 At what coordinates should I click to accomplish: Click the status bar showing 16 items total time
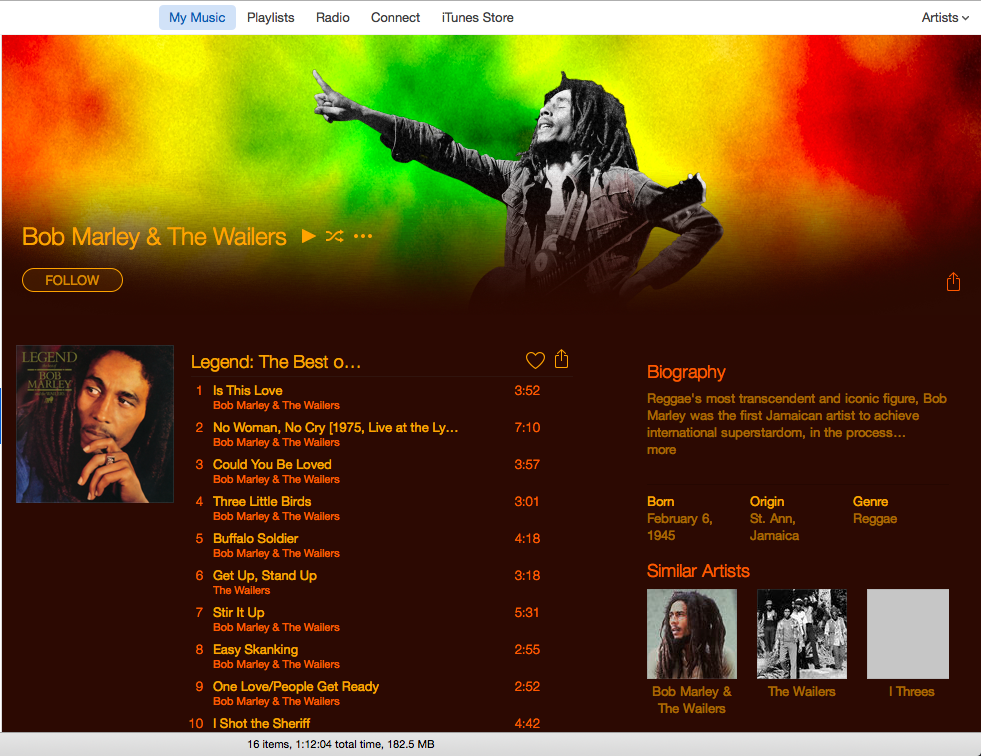(340, 744)
